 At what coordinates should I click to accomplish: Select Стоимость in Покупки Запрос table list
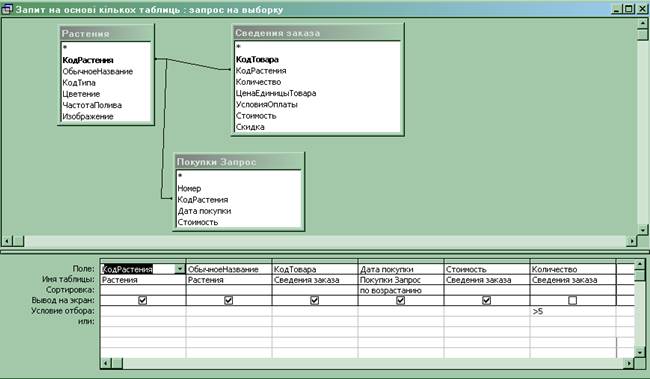pyautogui.click(x=198, y=222)
